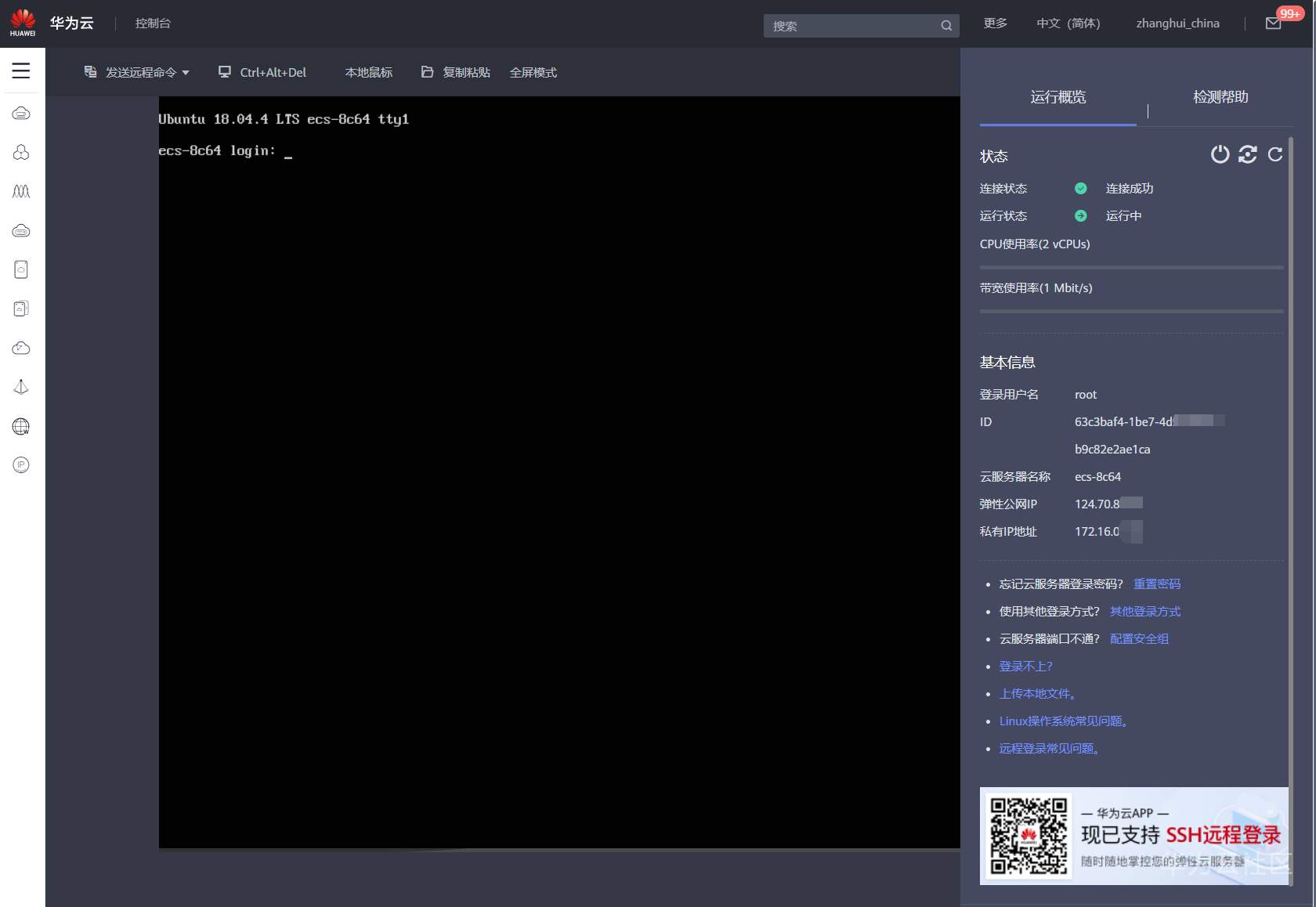Open the hexagon cluster service icon in sidebar
The height and width of the screenshot is (907, 1316).
click(21, 152)
